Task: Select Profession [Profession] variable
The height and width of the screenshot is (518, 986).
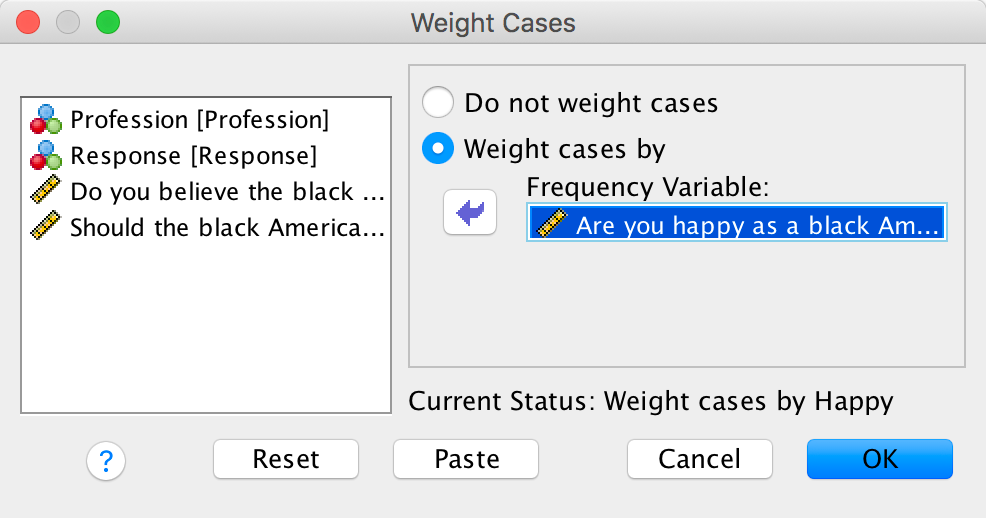Action: click(x=199, y=120)
